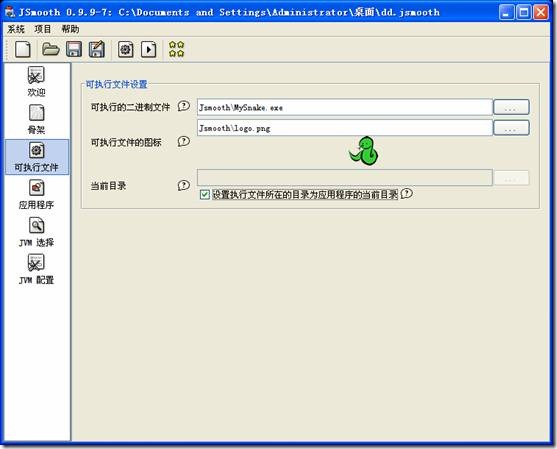Open the 项目 menu
The image size is (557, 449).
point(43,29)
